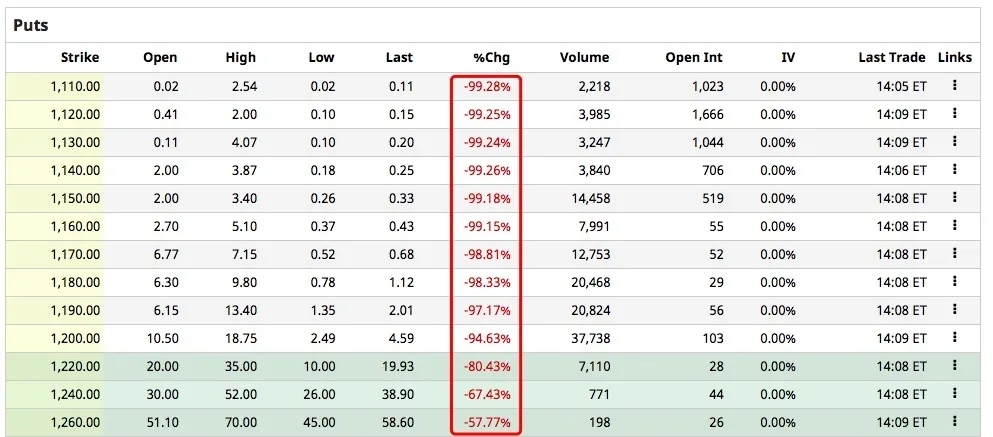The image size is (993, 437).
Task: Click the IV column header
Action: tap(788, 57)
